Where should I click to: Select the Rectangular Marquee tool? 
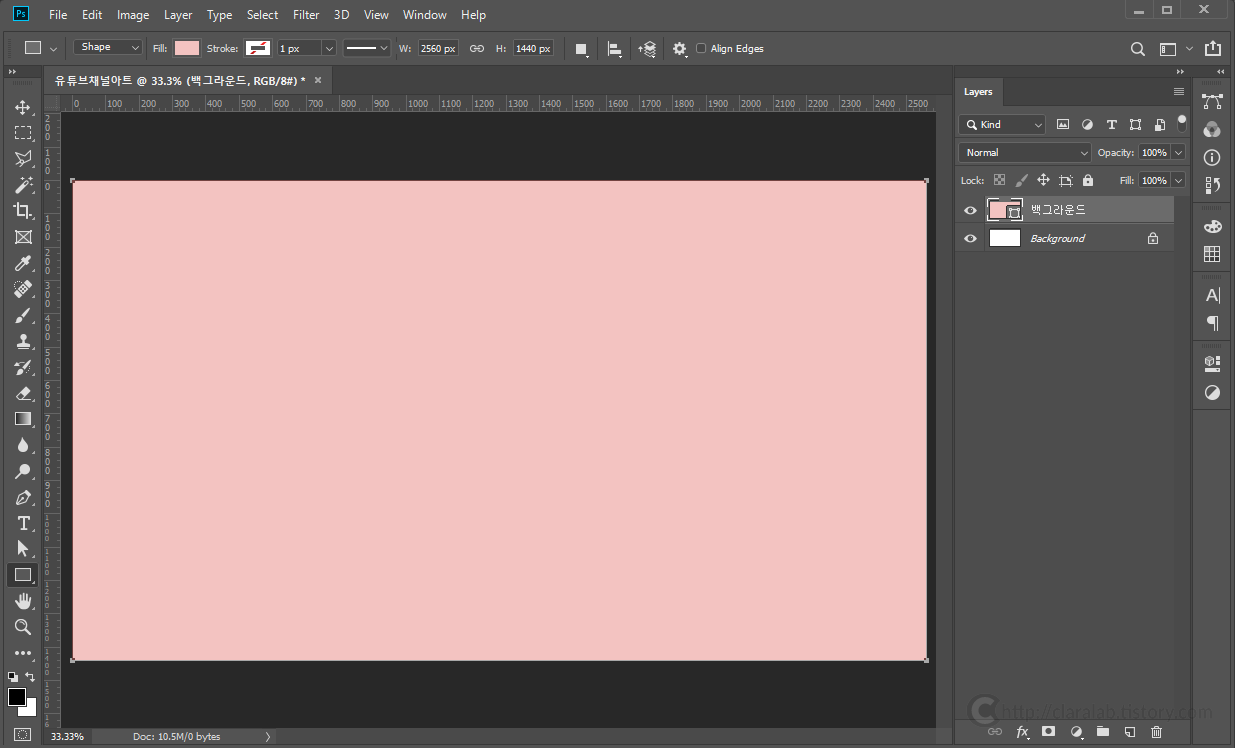(x=22, y=133)
